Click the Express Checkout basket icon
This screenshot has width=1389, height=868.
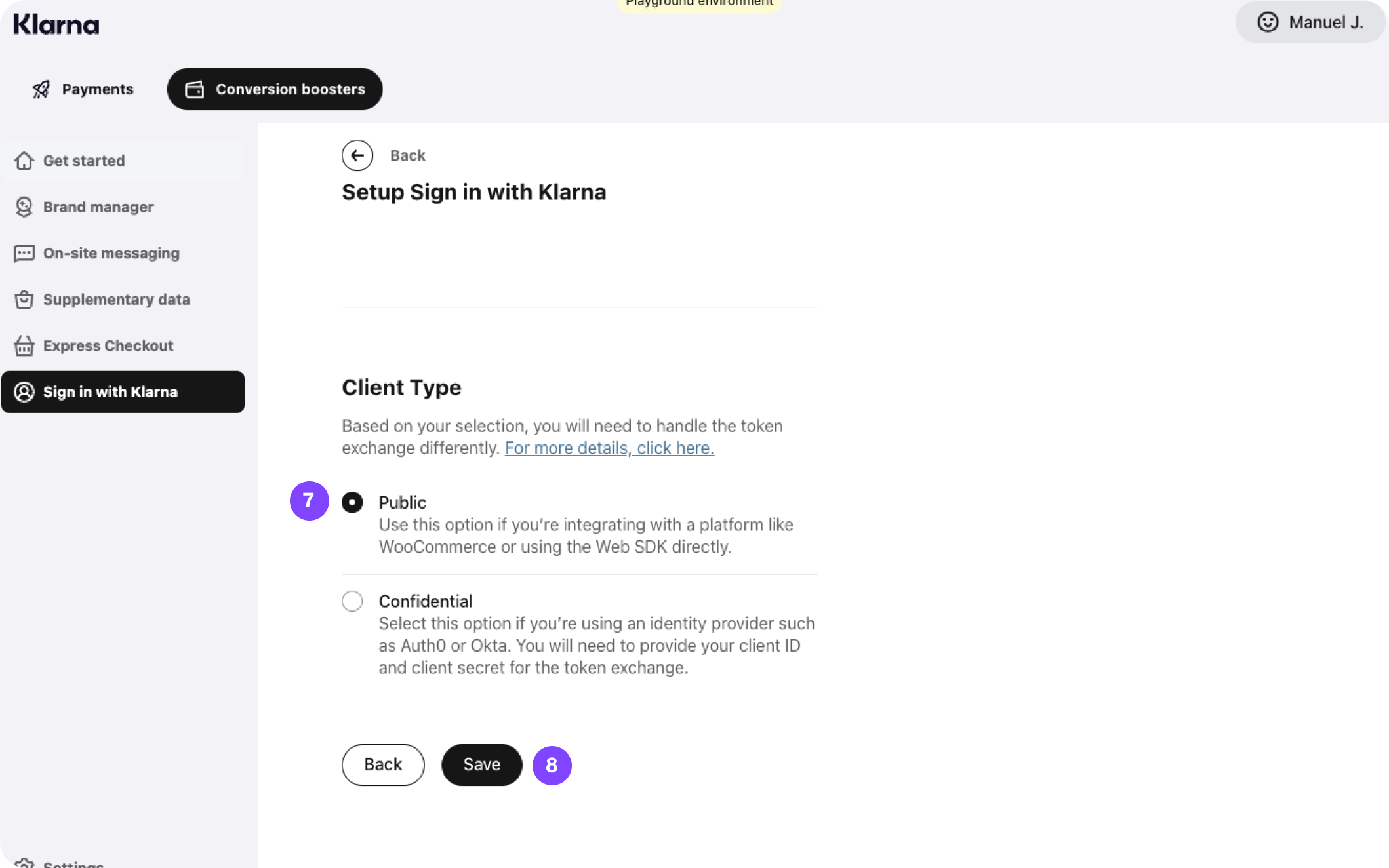click(x=24, y=345)
